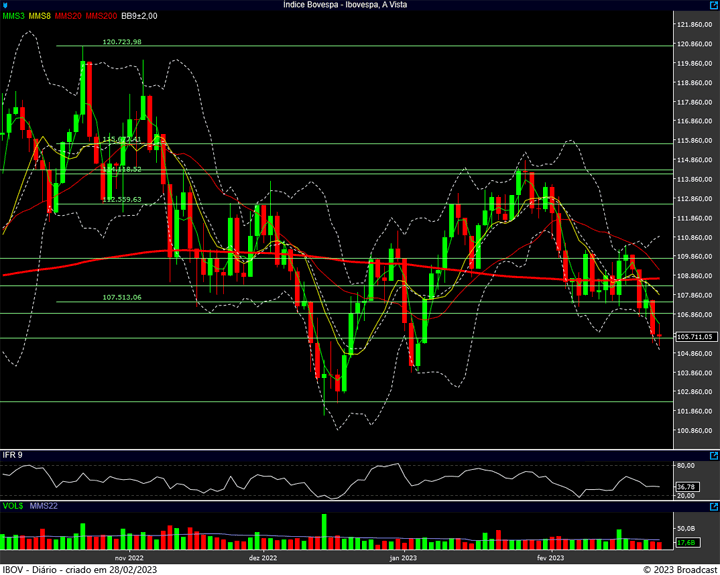720x575 pixels.
Task: Click the current price tag 105.711,05
Action: pos(696,337)
